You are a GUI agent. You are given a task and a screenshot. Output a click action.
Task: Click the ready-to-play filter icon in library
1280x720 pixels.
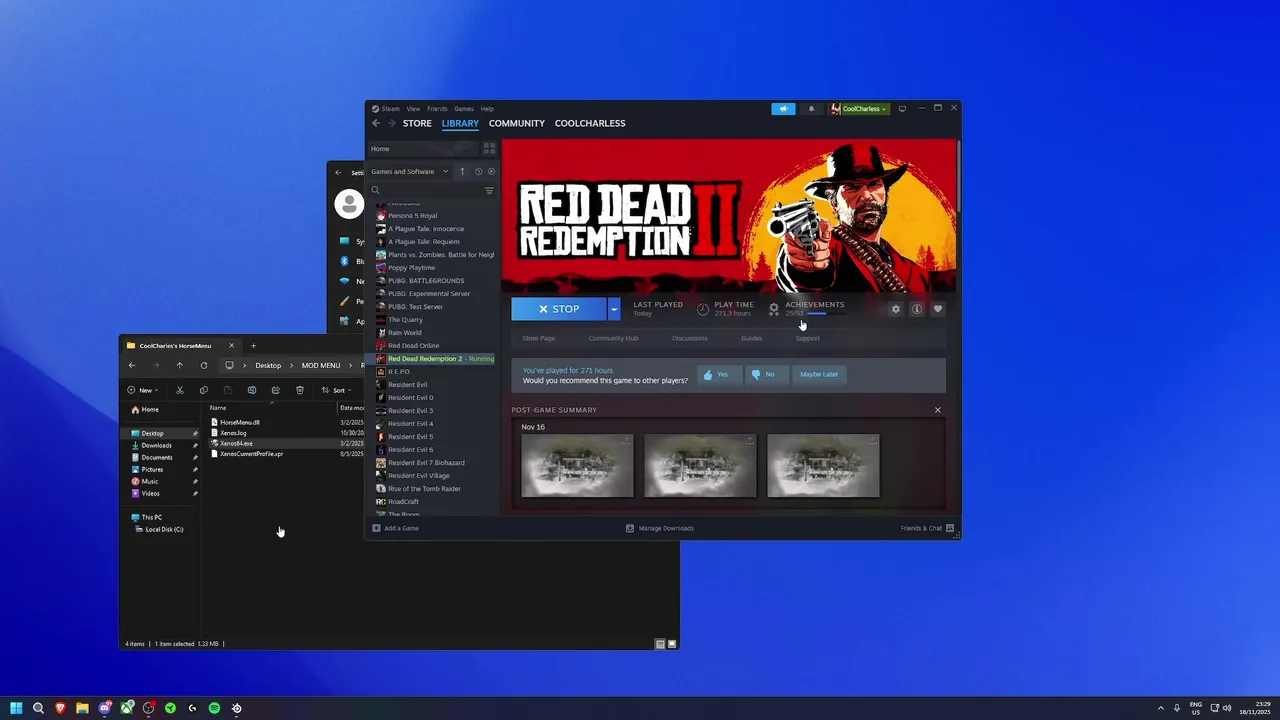(x=491, y=172)
